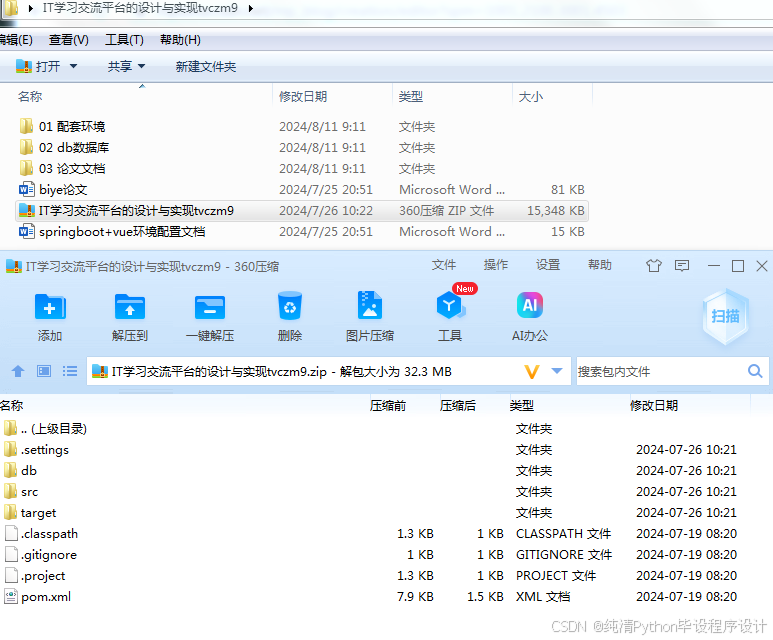The image size is (773, 640).
Task: Select the springboot+vue环境配置文档 Word icon
Action: pyautogui.click(x=27, y=231)
